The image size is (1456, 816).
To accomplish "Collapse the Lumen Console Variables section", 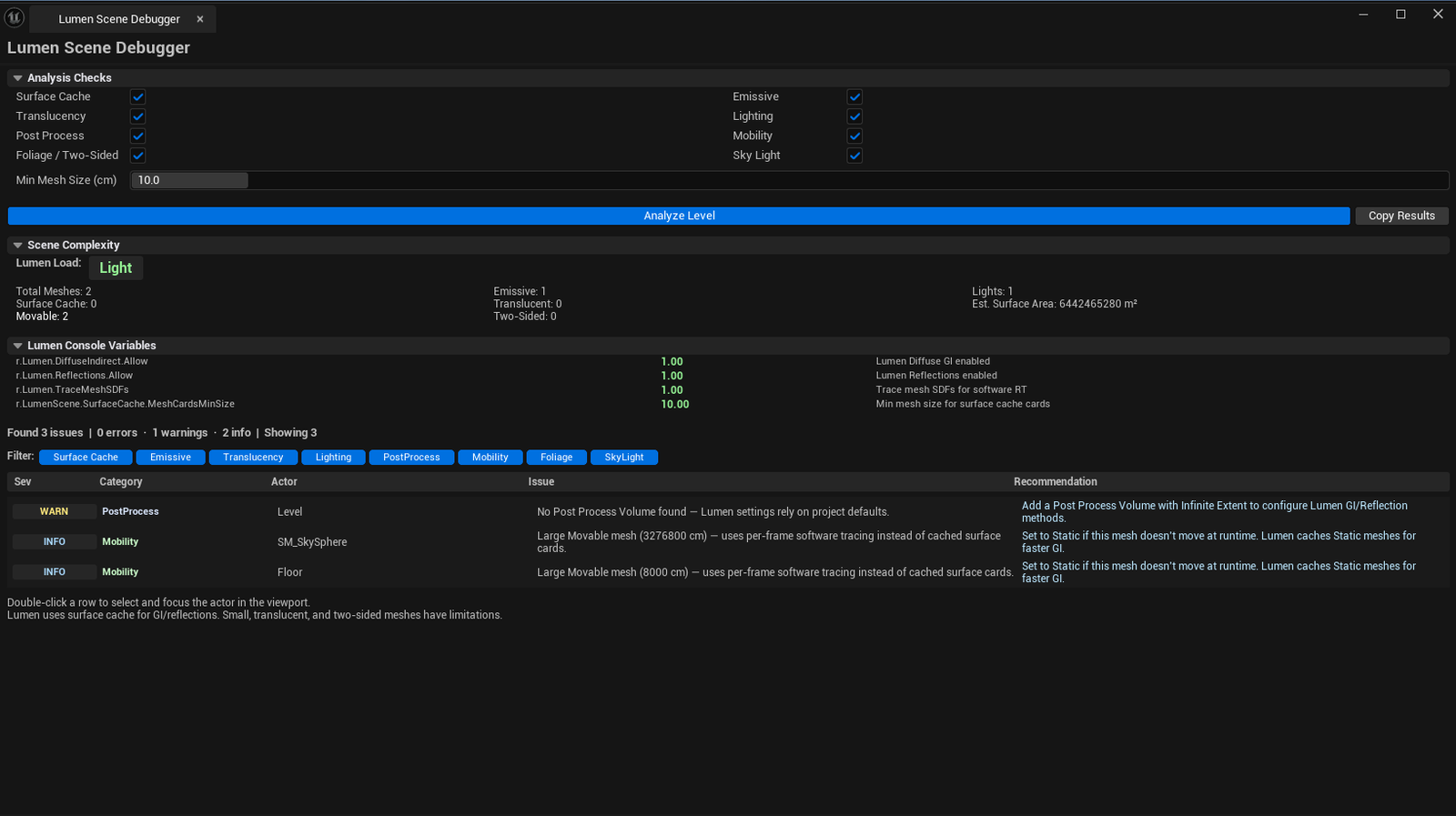I will [x=17, y=346].
